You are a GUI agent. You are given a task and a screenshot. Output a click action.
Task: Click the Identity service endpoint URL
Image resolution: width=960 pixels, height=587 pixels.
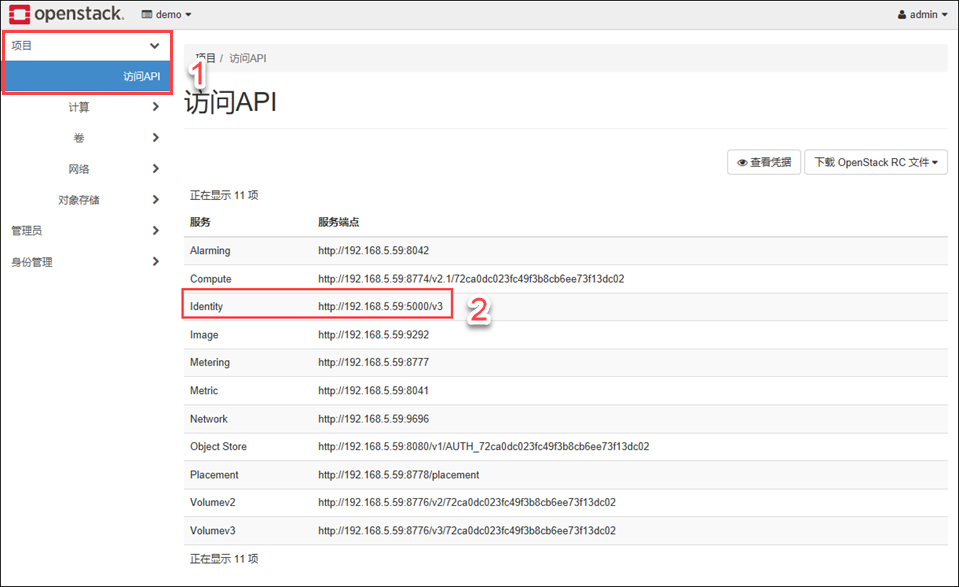pyautogui.click(x=380, y=307)
